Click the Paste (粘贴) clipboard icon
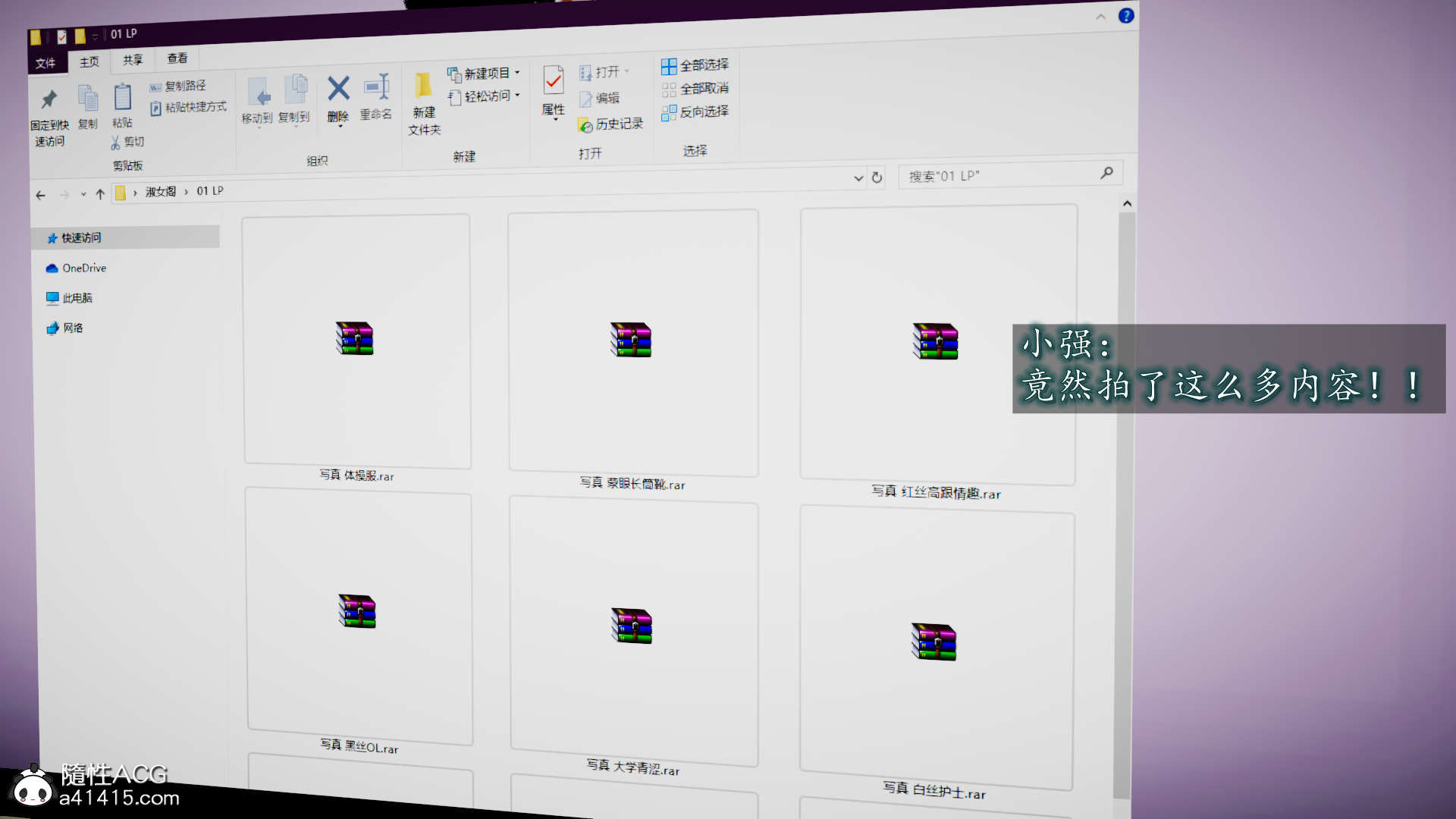Viewport: 1456px width, 819px height. tap(122, 98)
